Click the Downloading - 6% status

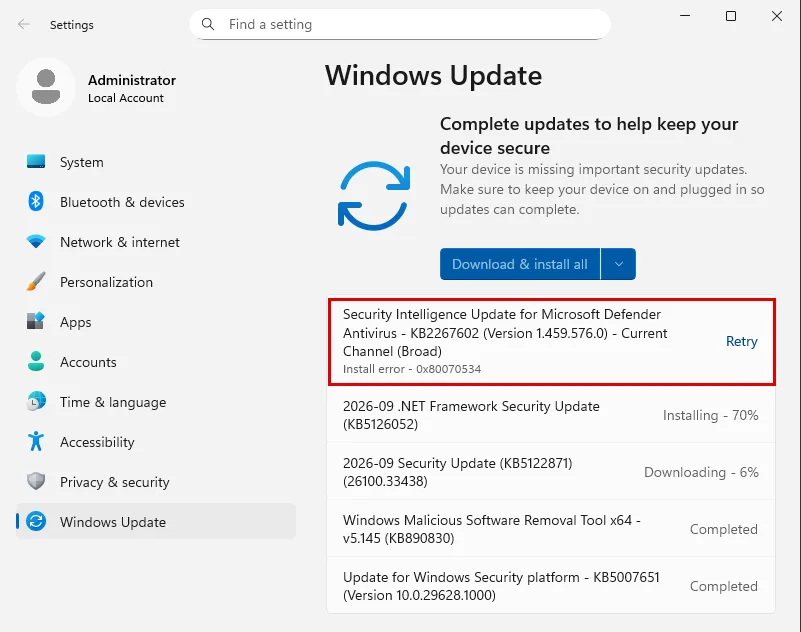tap(701, 472)
